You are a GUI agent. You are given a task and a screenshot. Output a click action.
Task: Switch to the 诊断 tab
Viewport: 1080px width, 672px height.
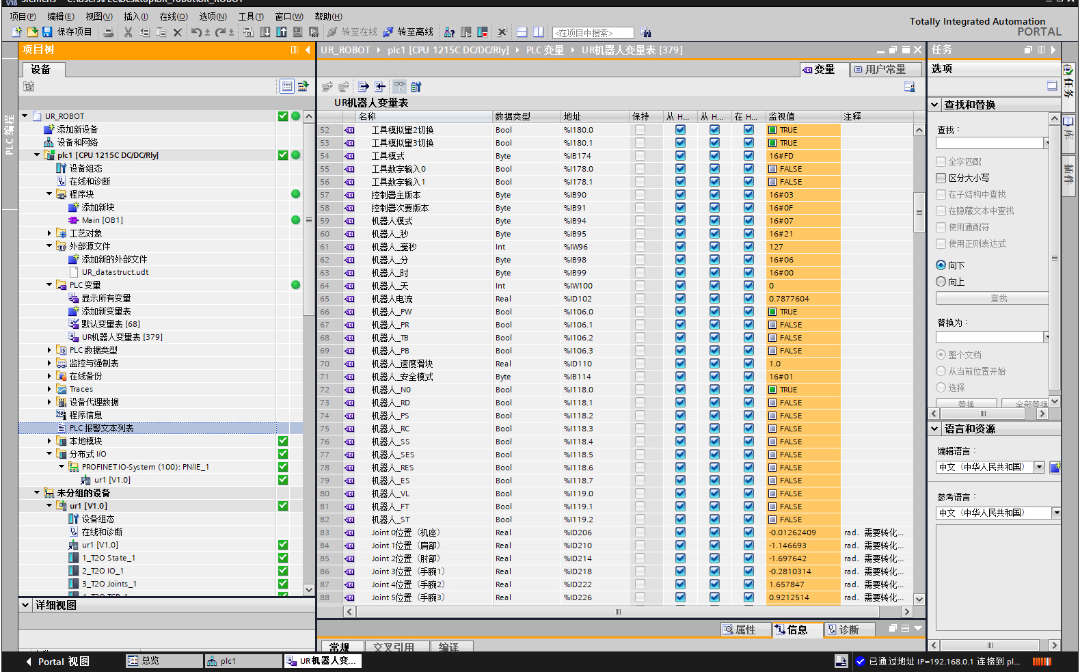(849, 629)
